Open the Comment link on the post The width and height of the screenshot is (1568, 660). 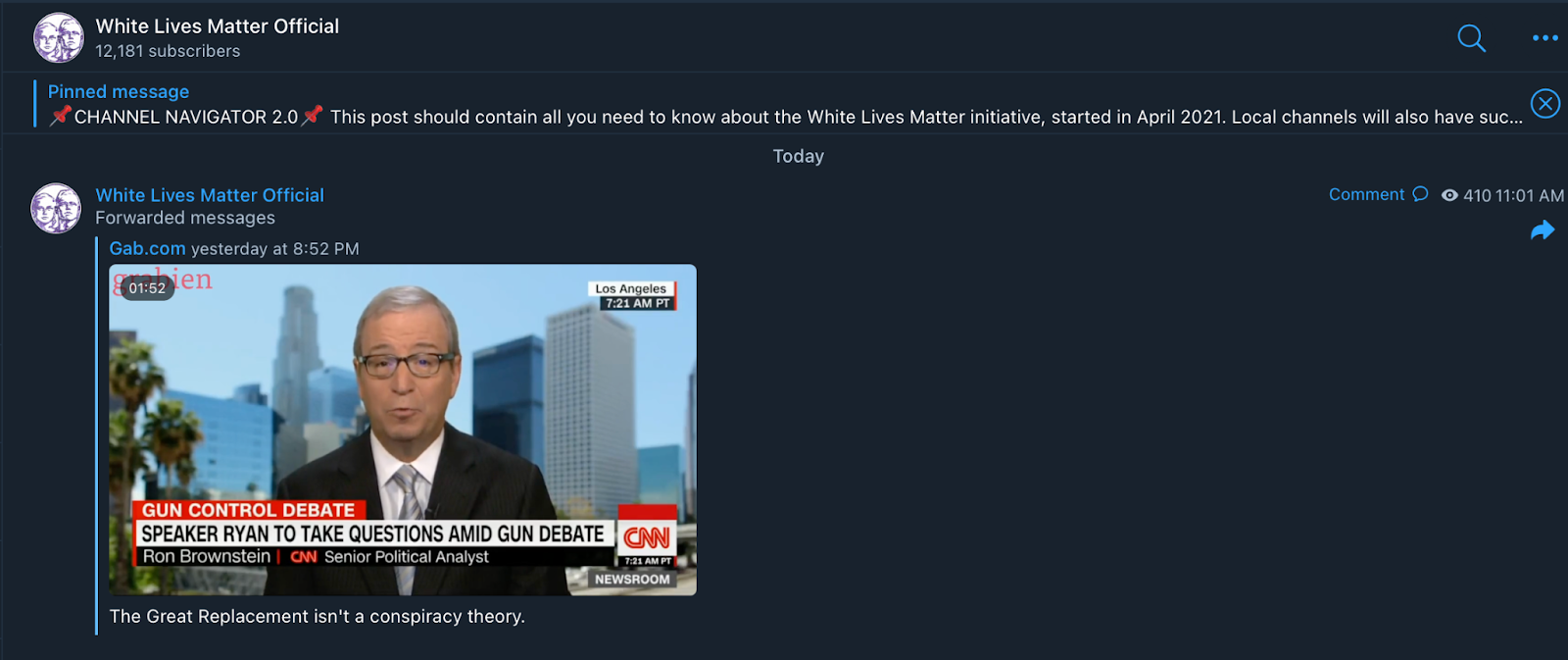(x=1366, y=194)
